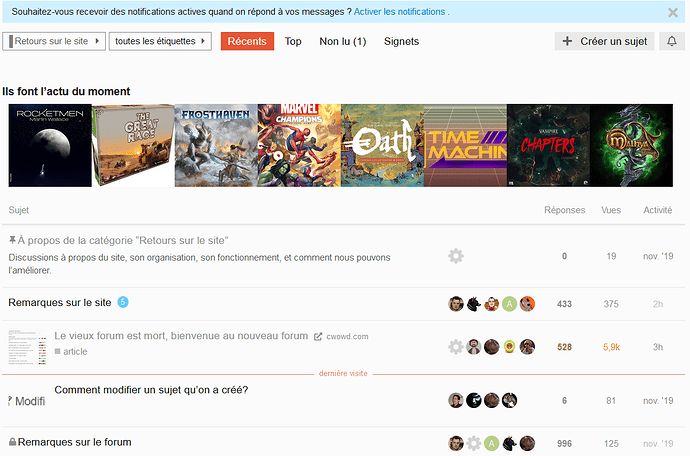Click the Créer un sujet button

click(x=604, y=41)
